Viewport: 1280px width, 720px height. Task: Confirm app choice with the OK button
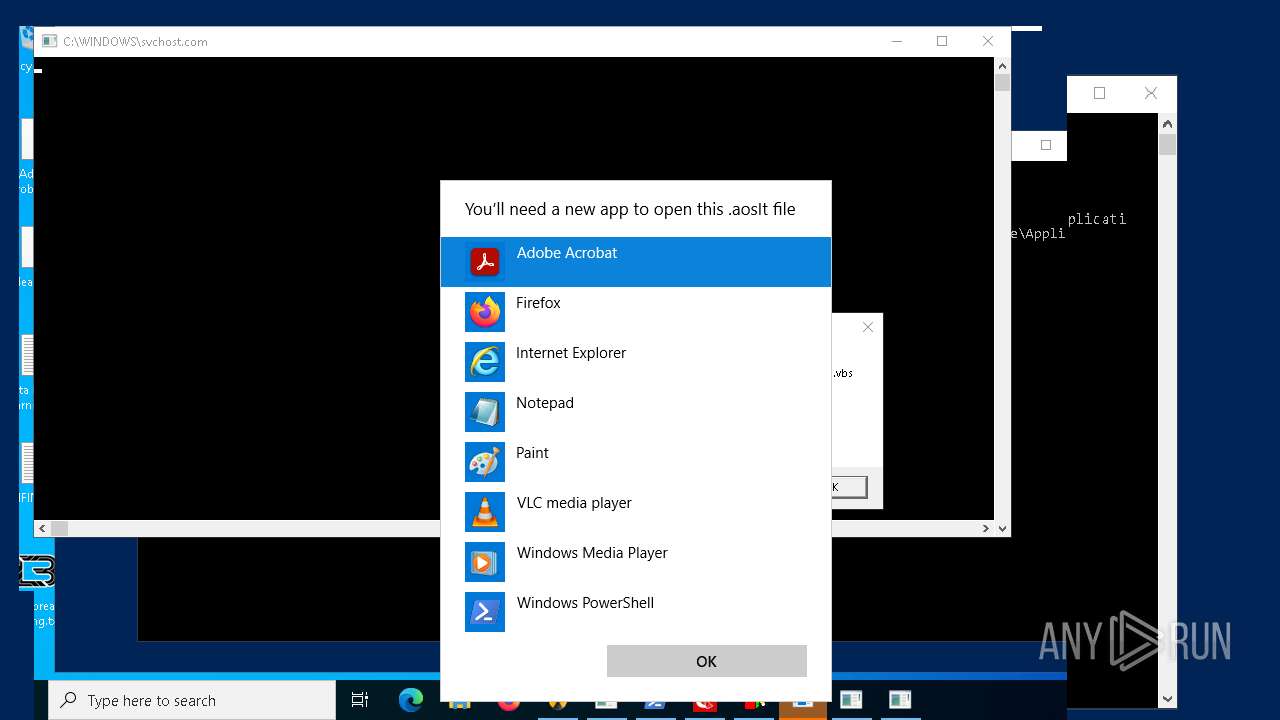(707, 661)
